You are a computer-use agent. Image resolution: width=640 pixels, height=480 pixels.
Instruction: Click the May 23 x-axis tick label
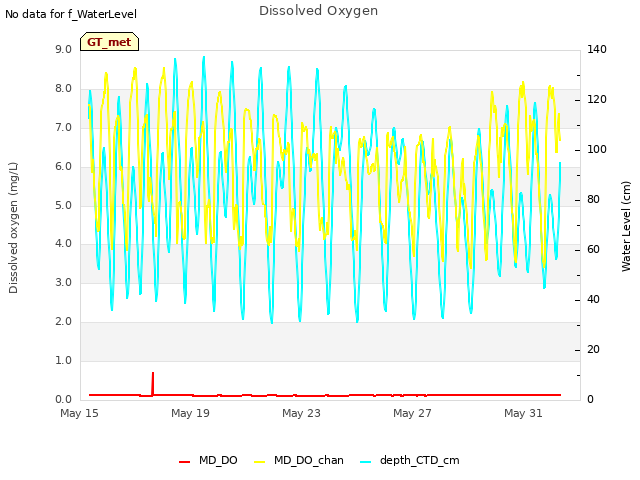(301, 413)
